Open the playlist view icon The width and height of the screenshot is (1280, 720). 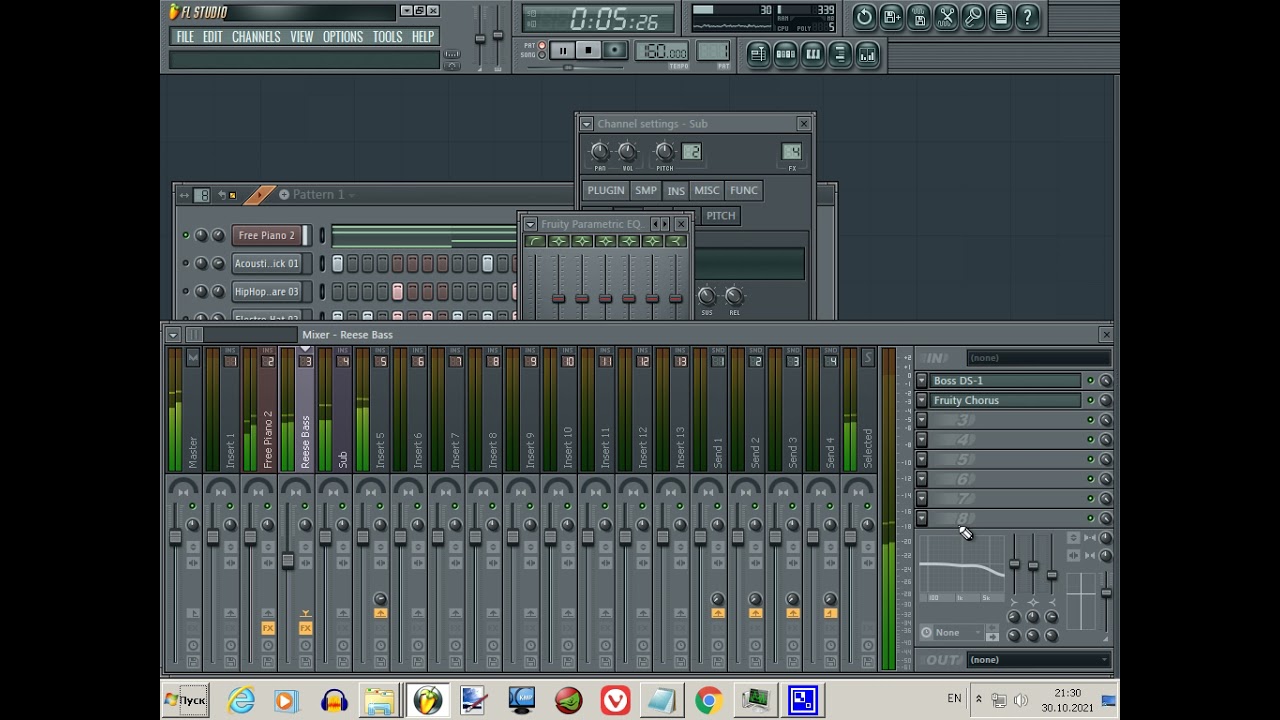pyautogui.click(x=758, y=54)
